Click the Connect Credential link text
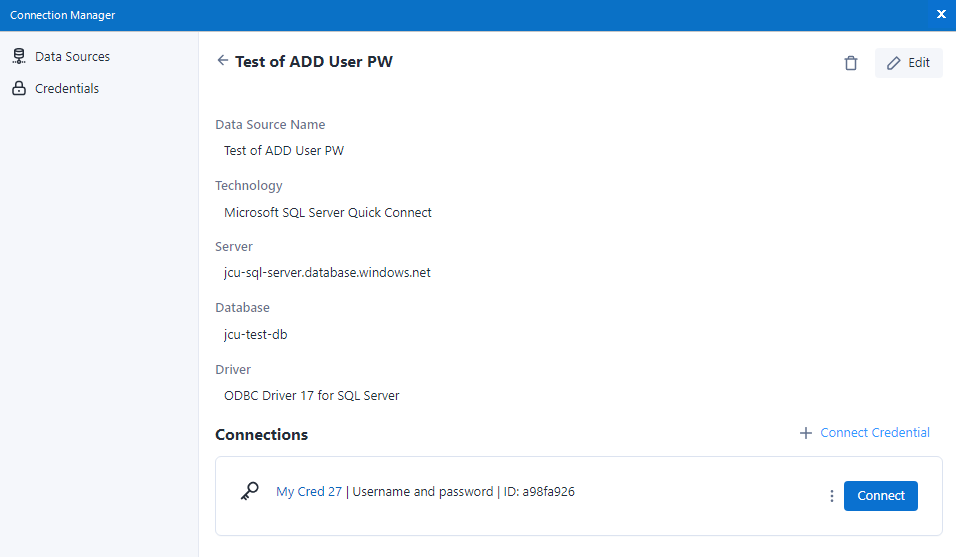Viewport: 956px width, 557px height. [875, 433]
